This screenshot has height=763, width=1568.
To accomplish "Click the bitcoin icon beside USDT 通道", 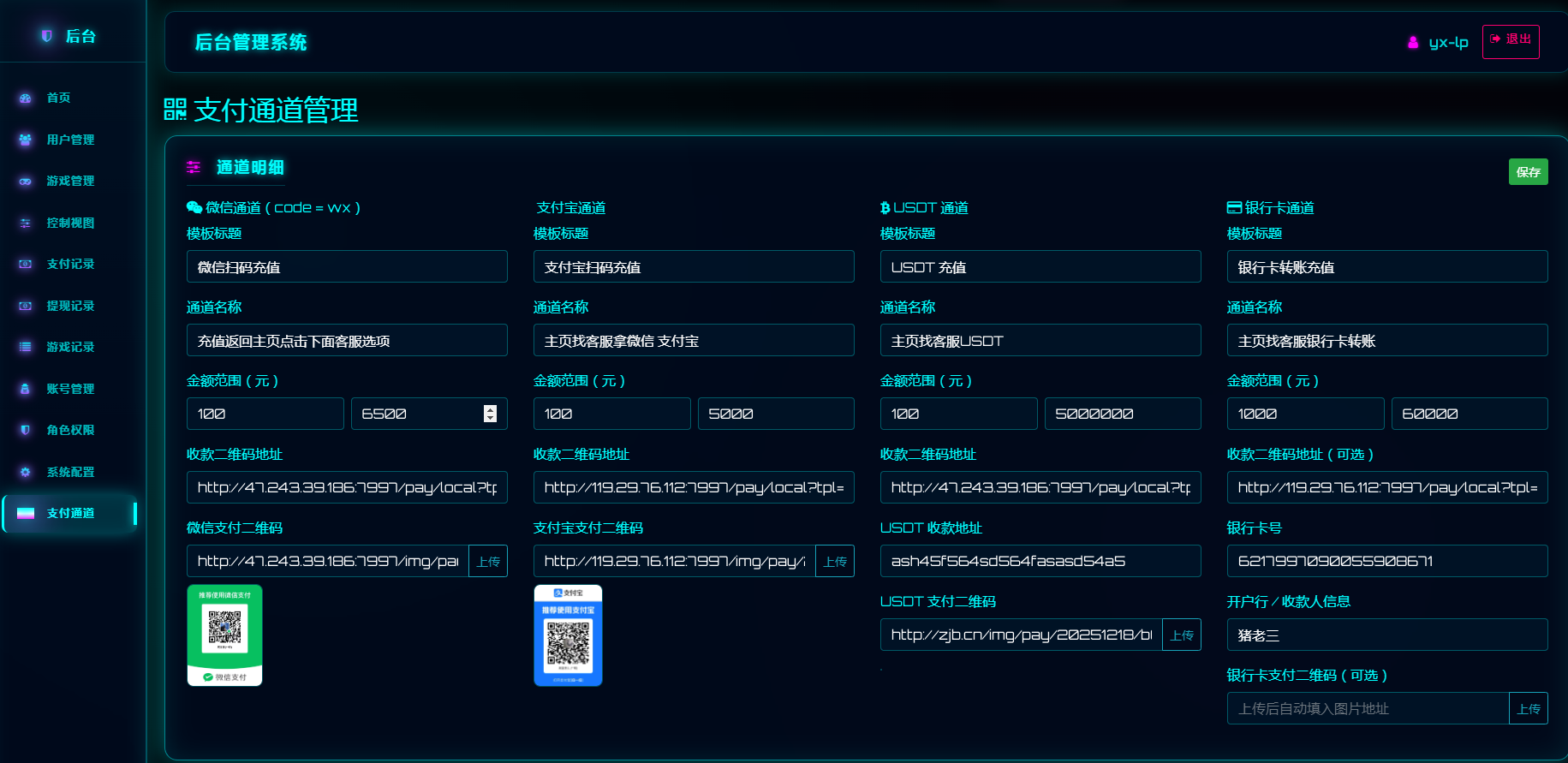I will point(885,207).
